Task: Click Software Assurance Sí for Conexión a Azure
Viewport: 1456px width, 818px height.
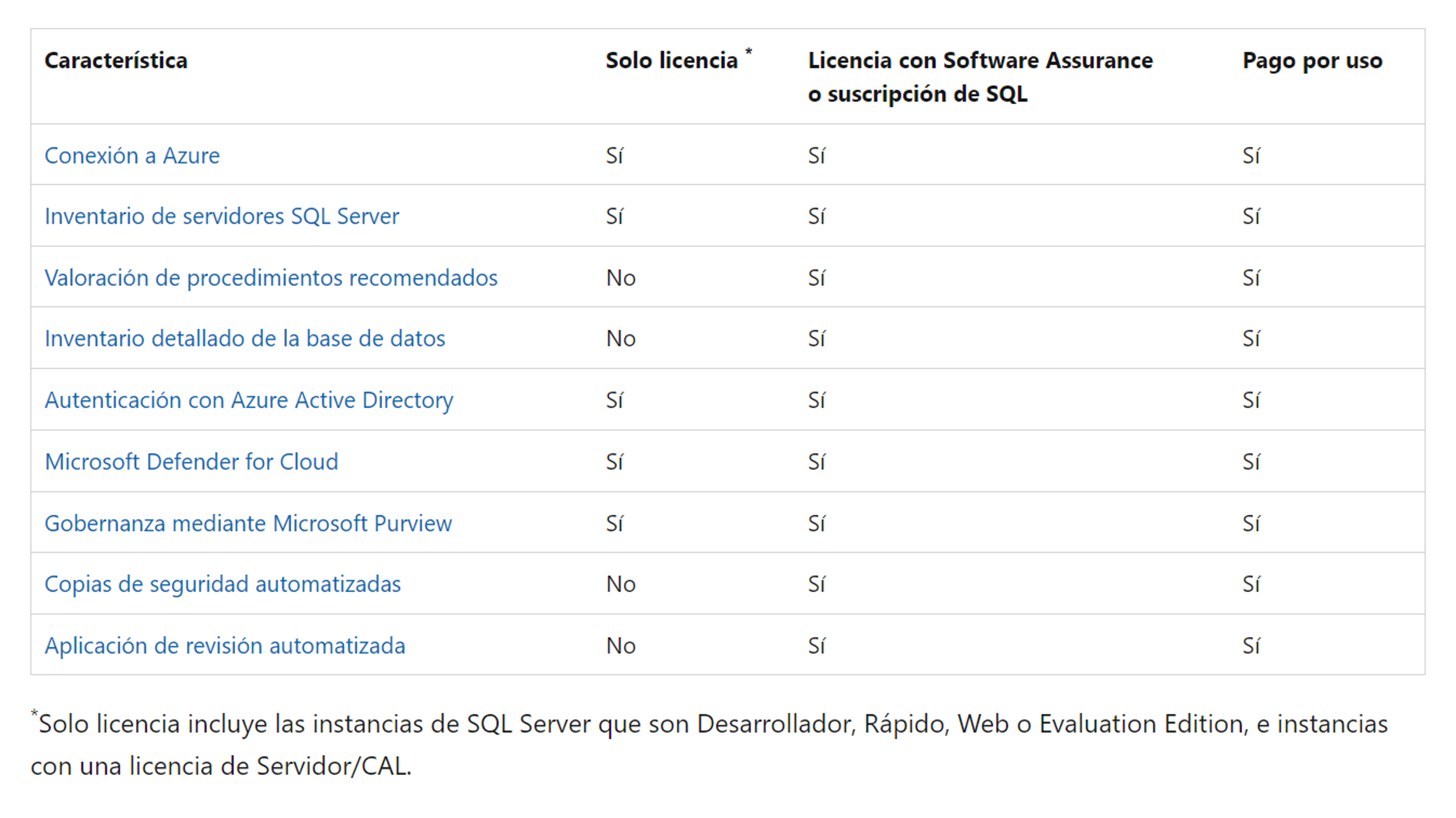Action: [817, 155]
